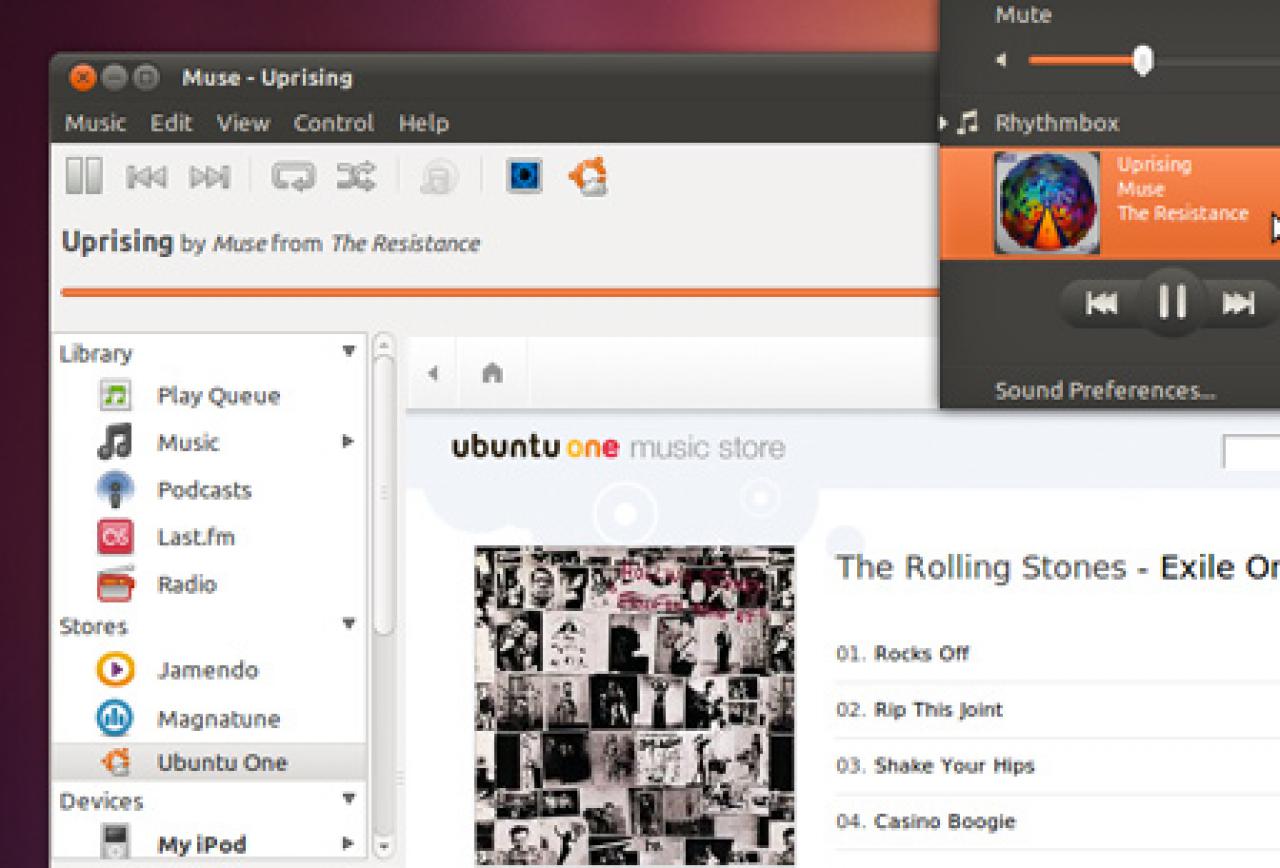Collapse the Library section
1280x868 pixels.
pyautogui.click(x=349, y=351)
